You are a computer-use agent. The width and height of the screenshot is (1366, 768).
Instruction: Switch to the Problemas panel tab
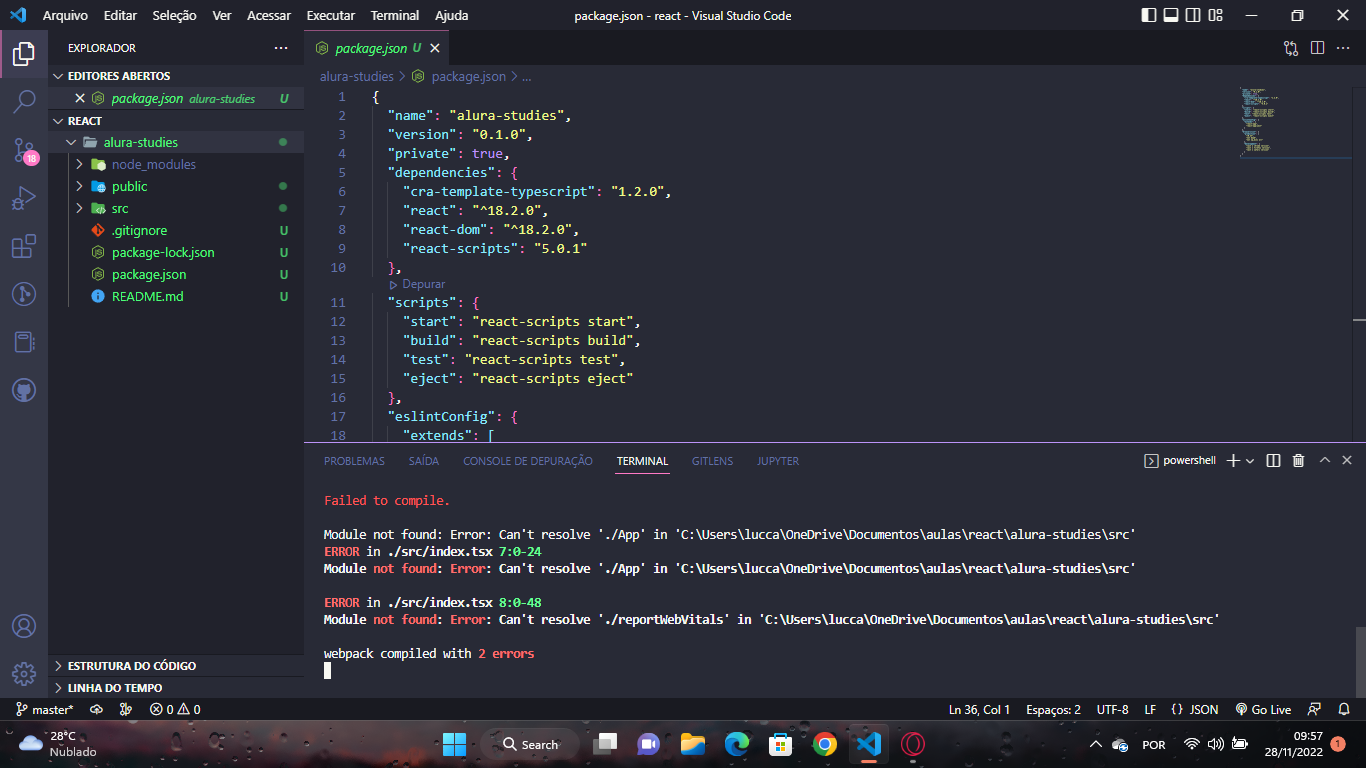(x=354, y=461)
